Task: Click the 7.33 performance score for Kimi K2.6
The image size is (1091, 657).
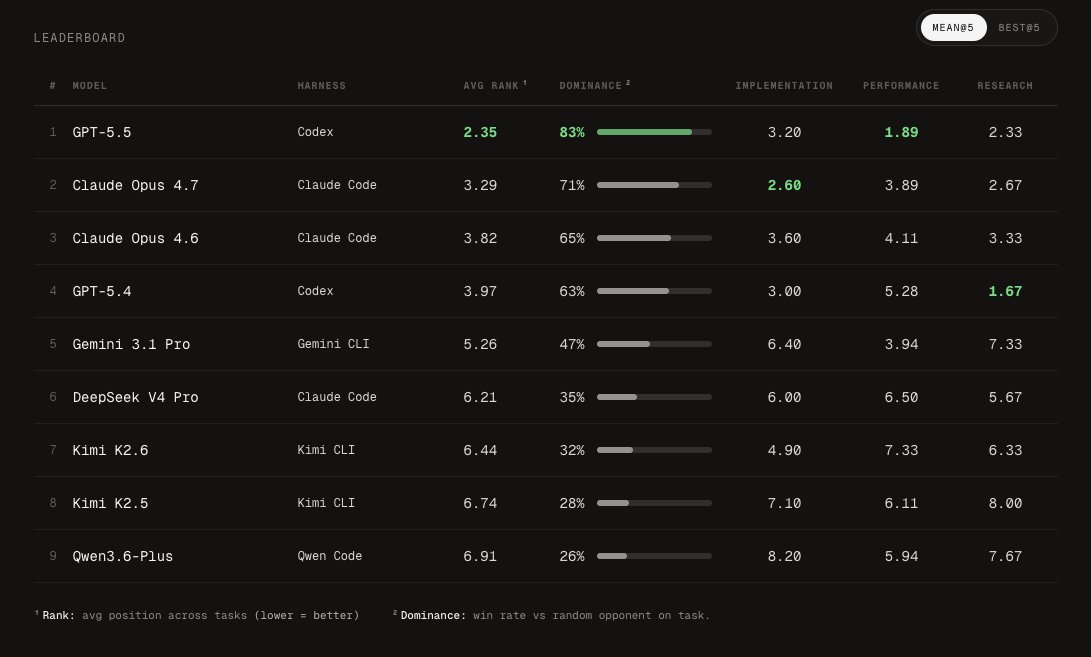Action: (901, 450)
